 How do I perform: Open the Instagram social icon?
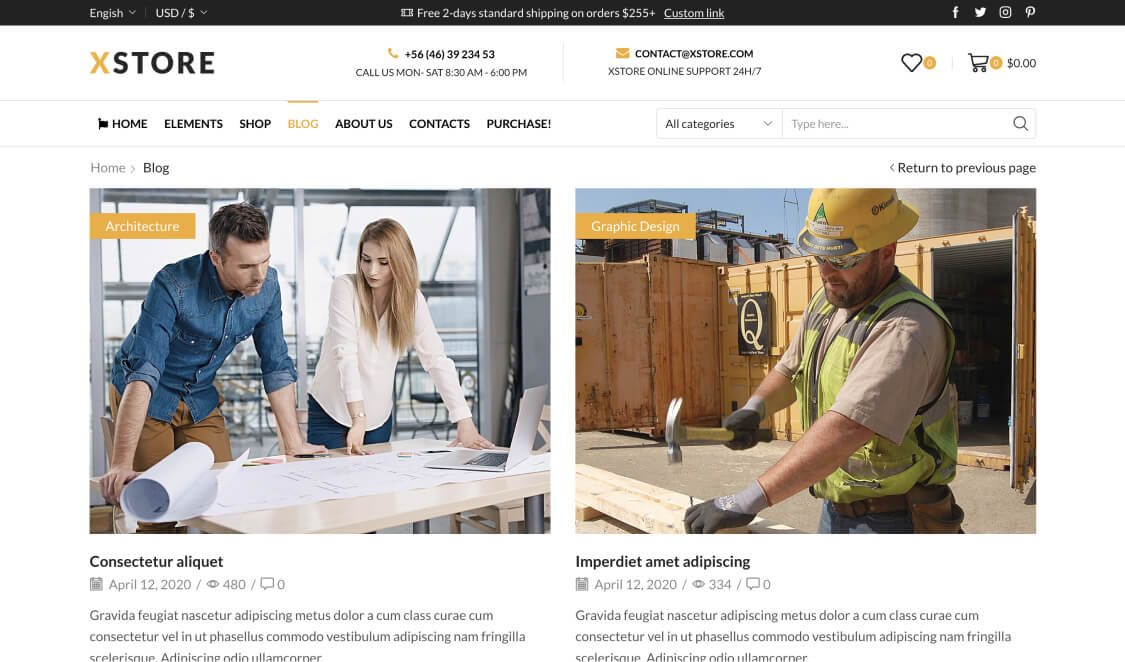(x=1005, y=13)
